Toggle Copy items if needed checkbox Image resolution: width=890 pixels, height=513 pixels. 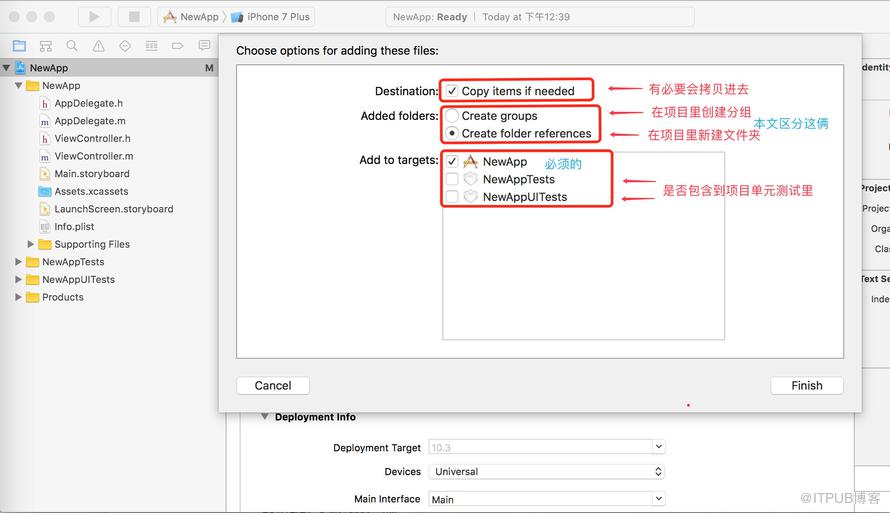click(x=452, y=91)
